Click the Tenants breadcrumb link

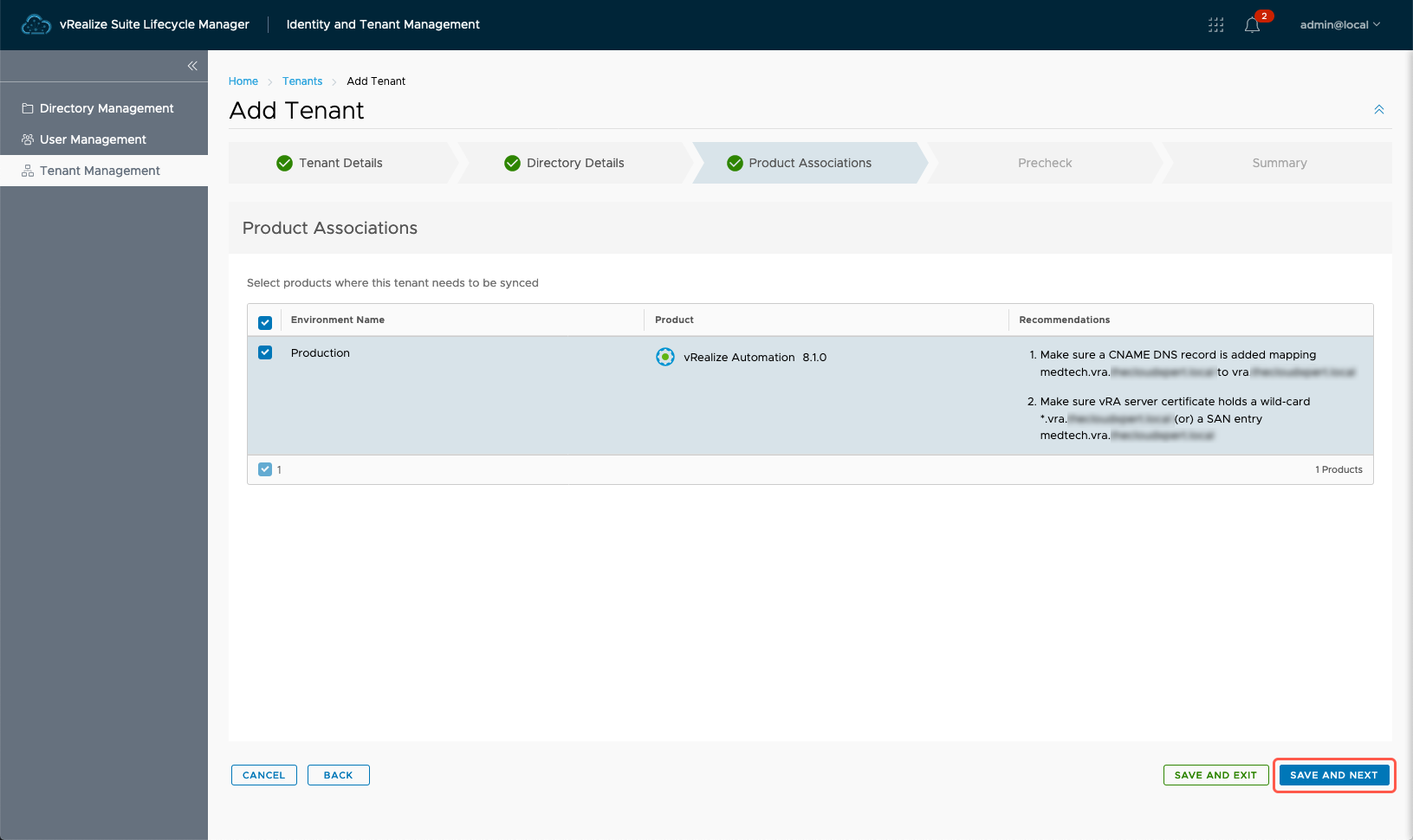coord(302,81)
